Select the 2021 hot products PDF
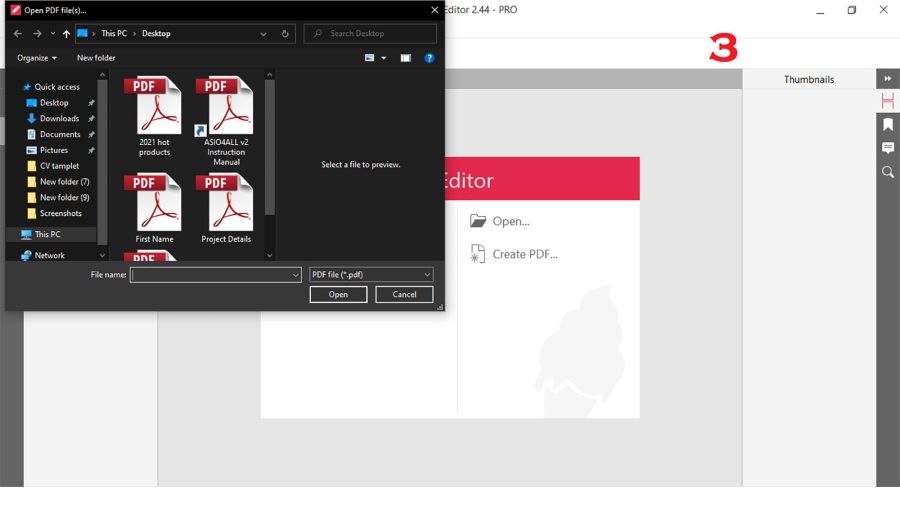 coord(154,116)
